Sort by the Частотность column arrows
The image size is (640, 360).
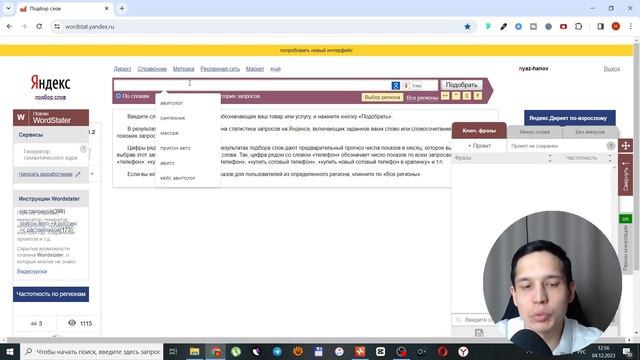tap(610, 158)
